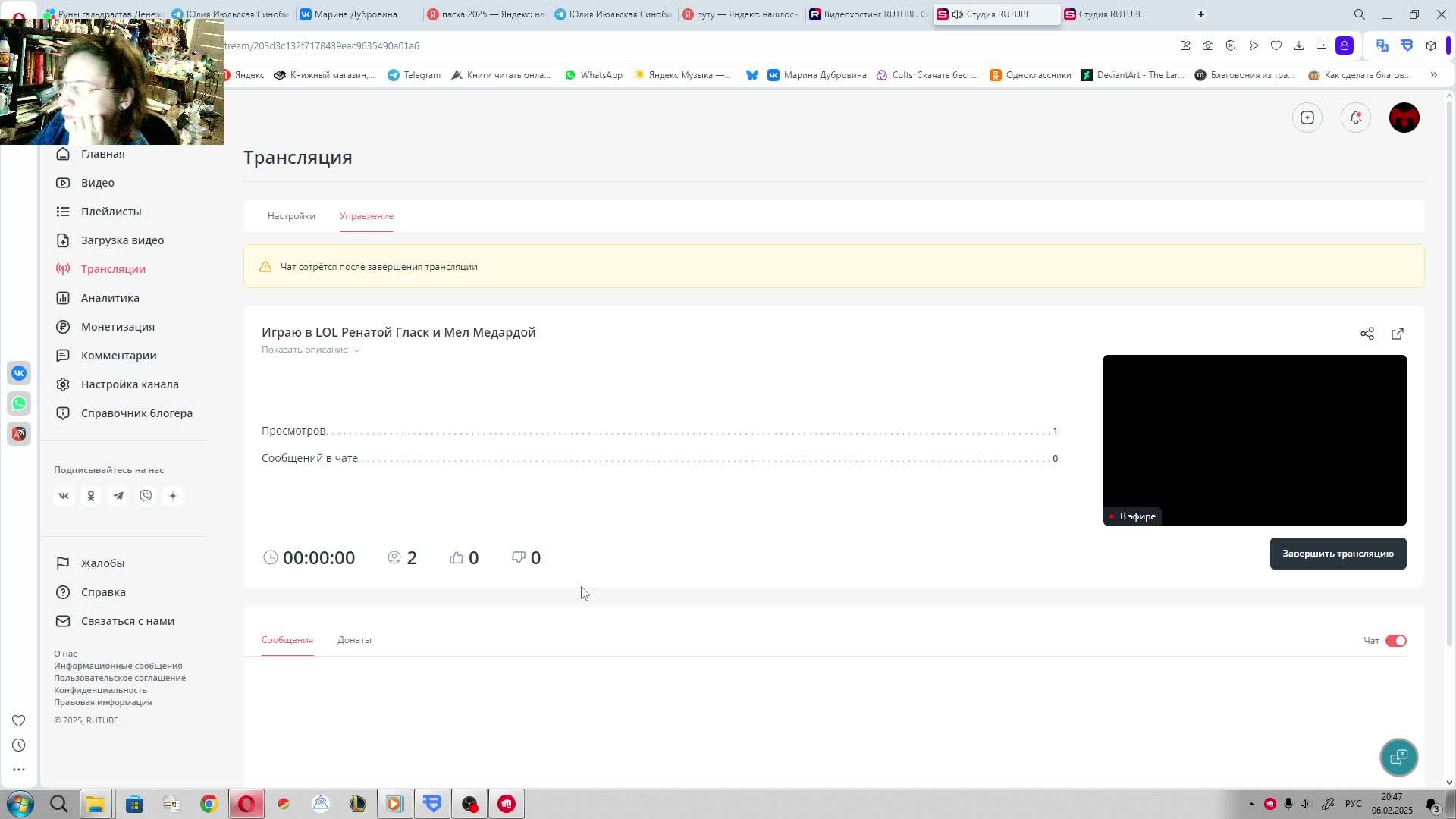Switch to the Настройки tab
The width and height of the screenshot is (1456, 819).
291,216
